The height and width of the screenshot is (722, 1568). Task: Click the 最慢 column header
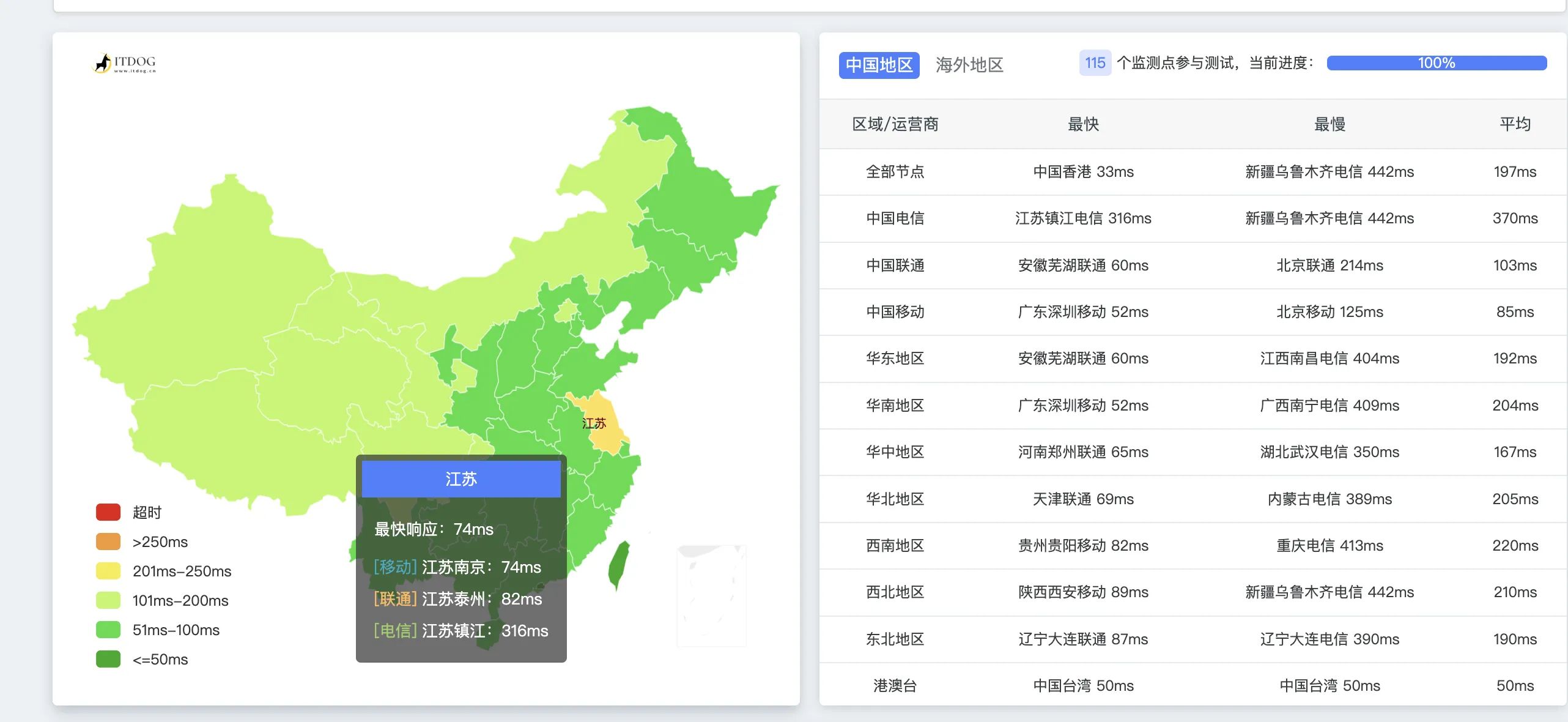pyautogui.click(x=1329, y=124)
